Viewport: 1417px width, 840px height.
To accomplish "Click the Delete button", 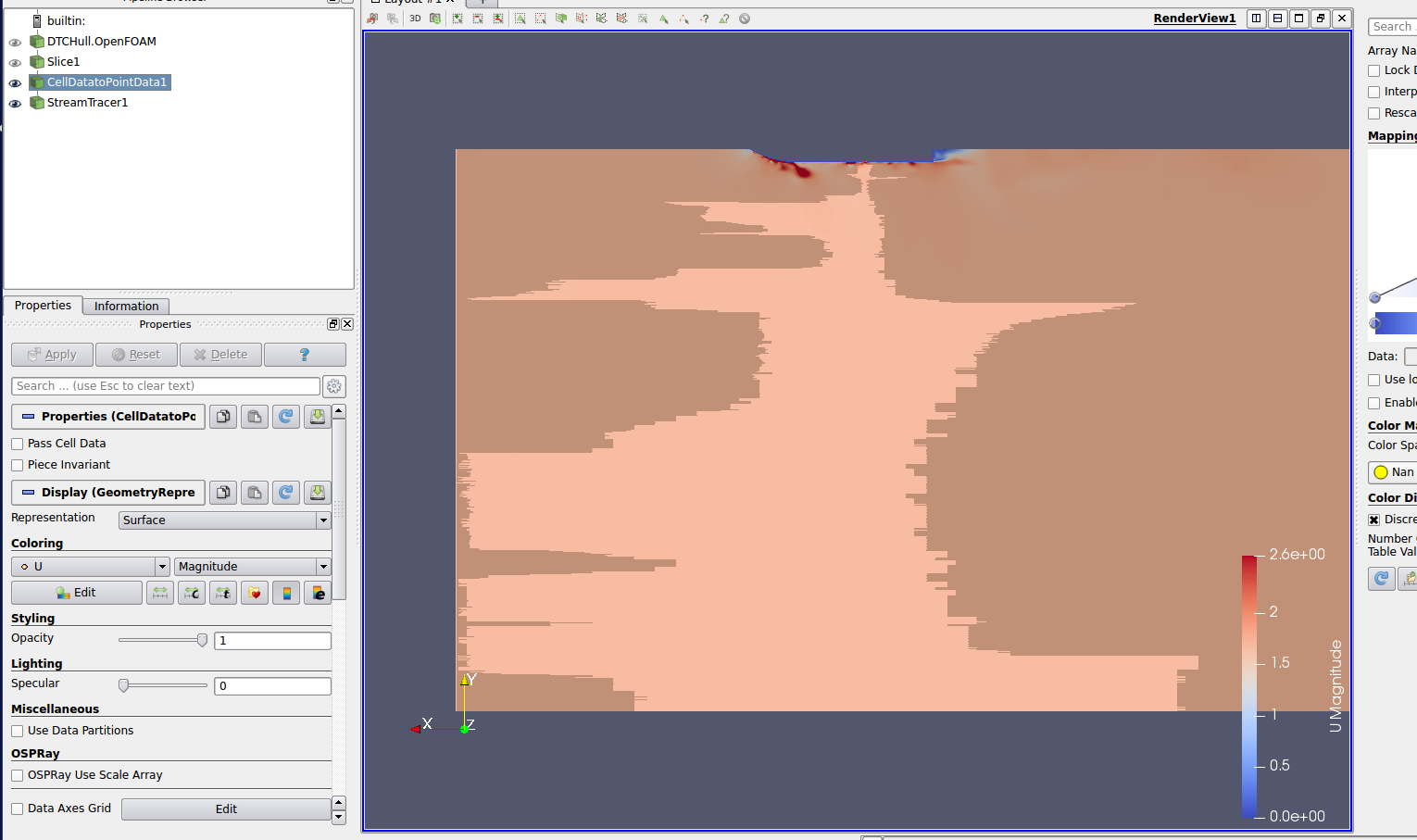I will coord(220,355).
